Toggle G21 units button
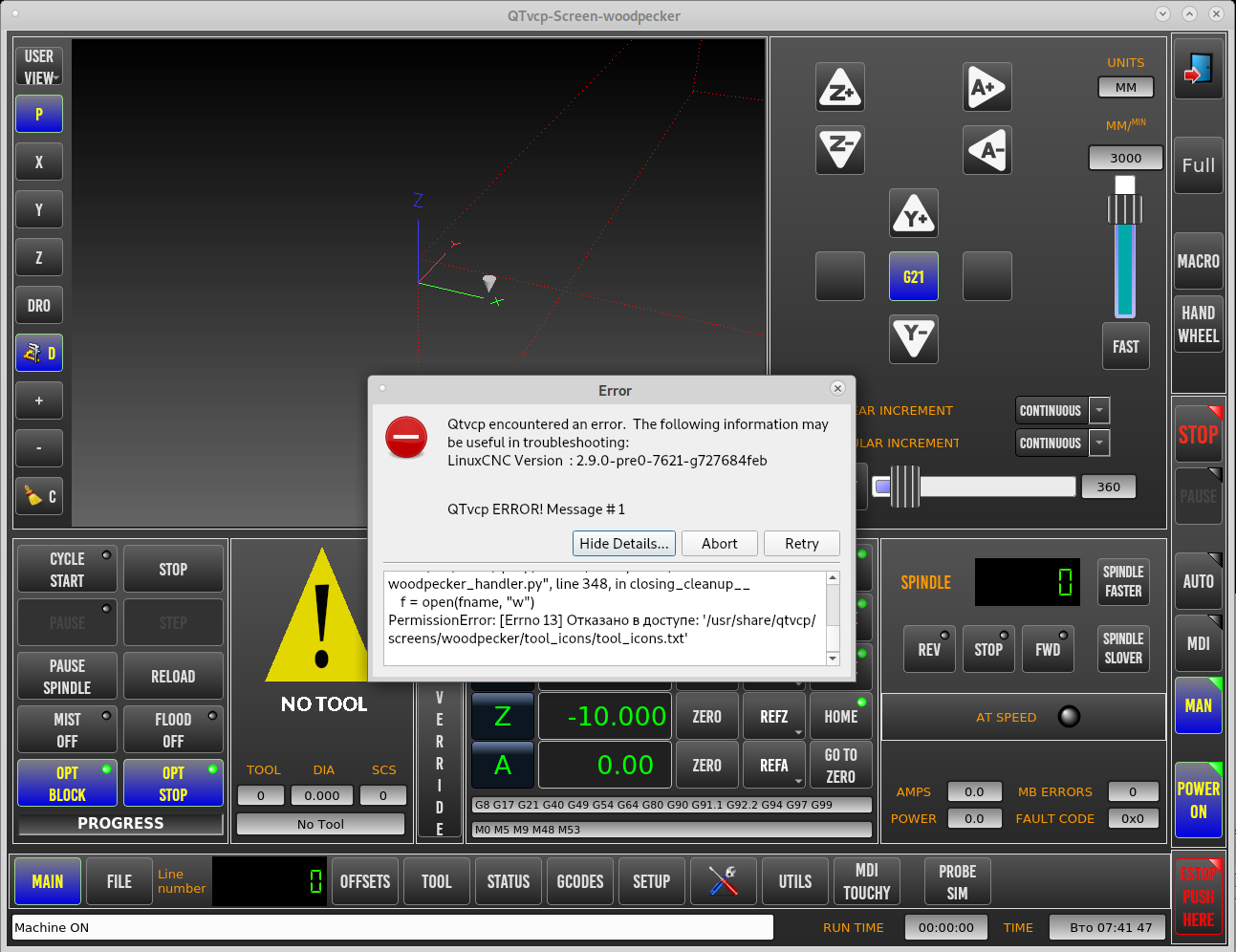The width and height of the screenshot is (1236, 952). [x=914, y=276]
